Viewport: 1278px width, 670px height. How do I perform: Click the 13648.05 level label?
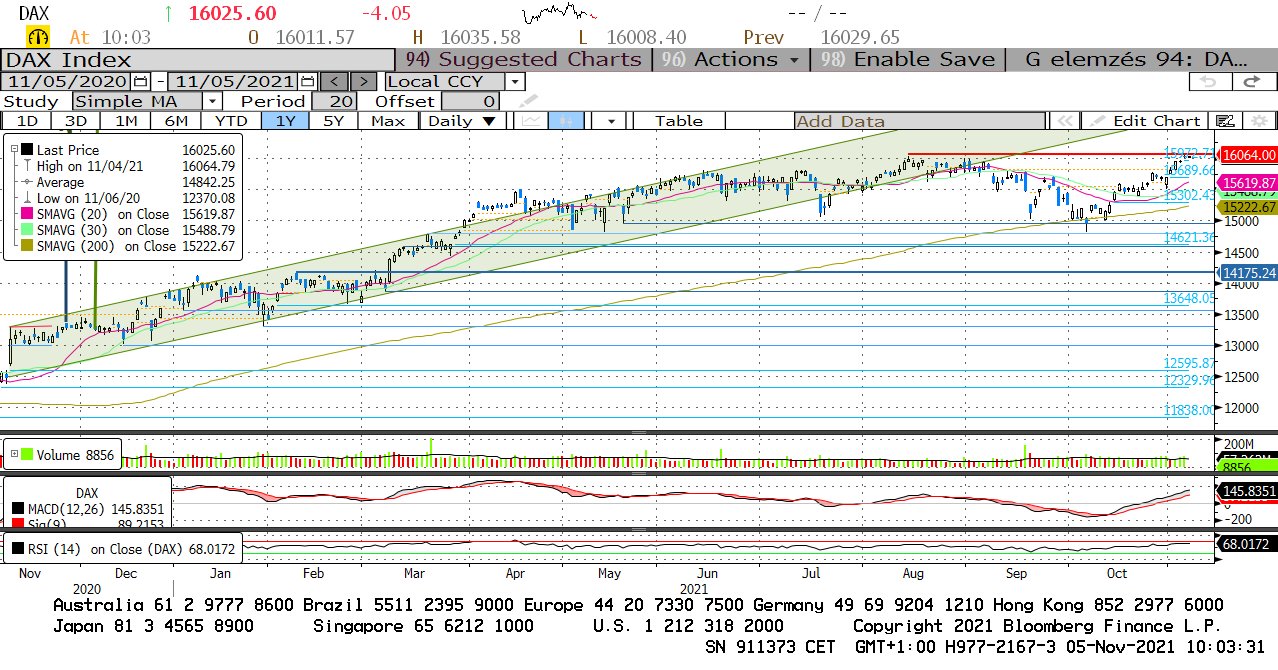1189,298
